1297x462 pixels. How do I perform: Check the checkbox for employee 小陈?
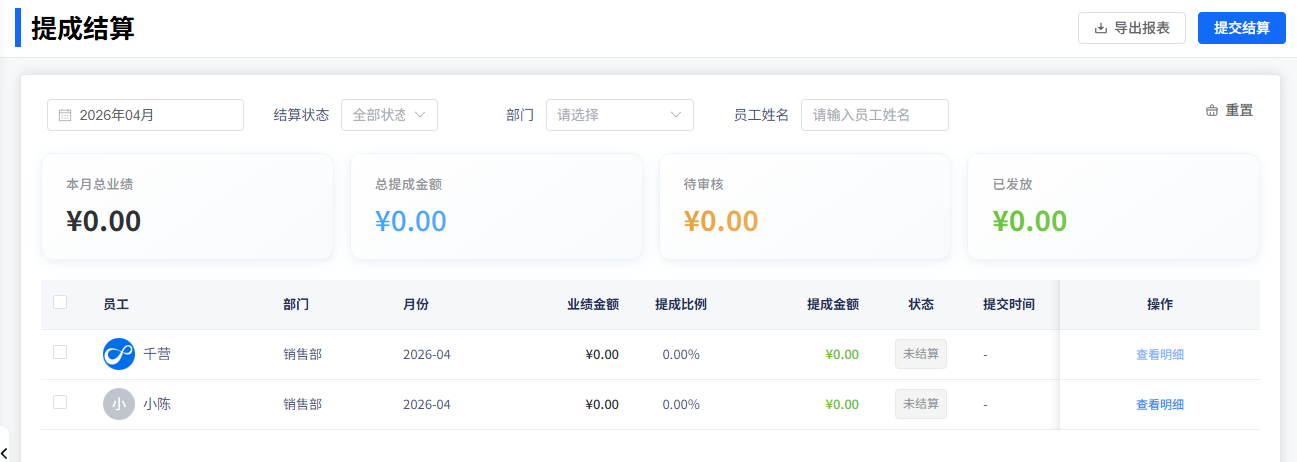60,402
